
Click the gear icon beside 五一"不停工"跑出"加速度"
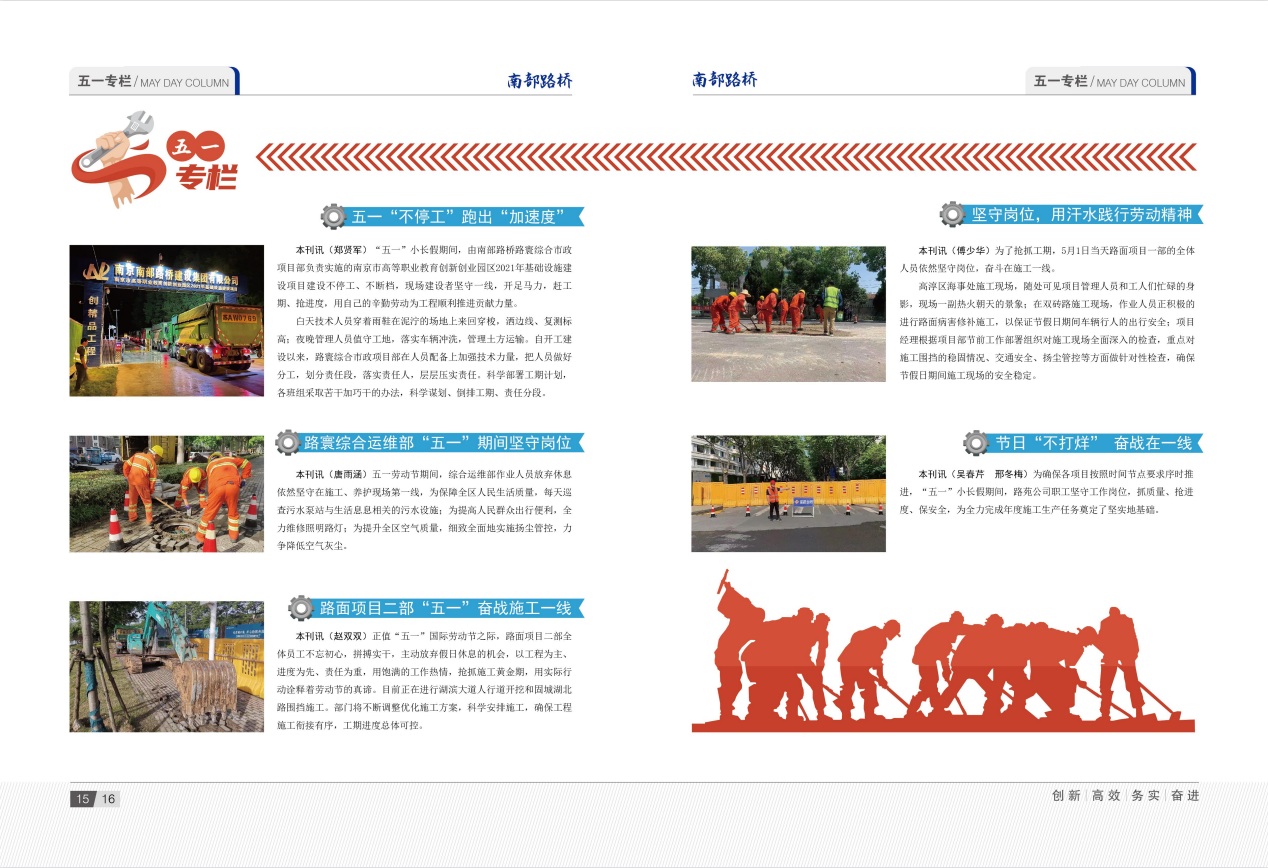[334, 216]
